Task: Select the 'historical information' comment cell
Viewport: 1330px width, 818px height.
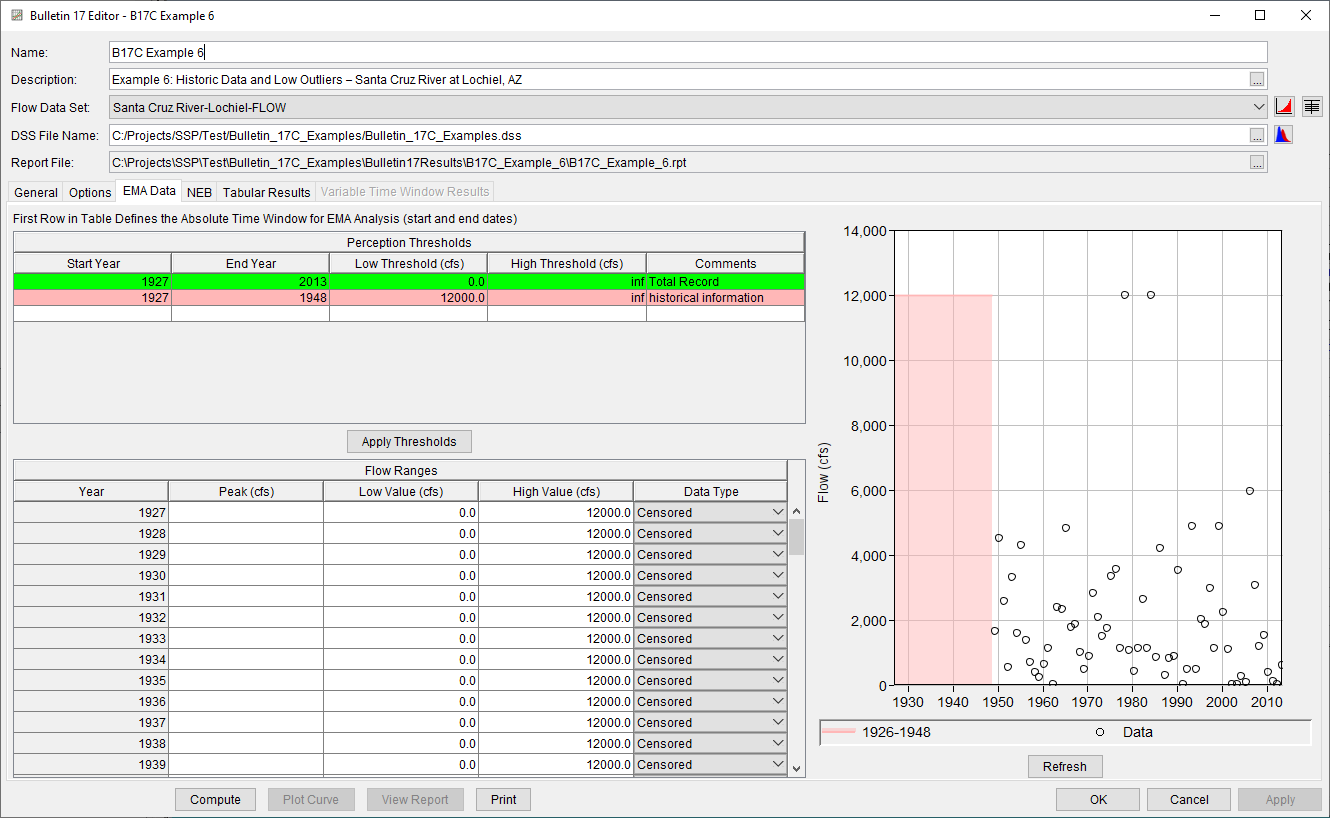Action: click(x=725, y=297)
